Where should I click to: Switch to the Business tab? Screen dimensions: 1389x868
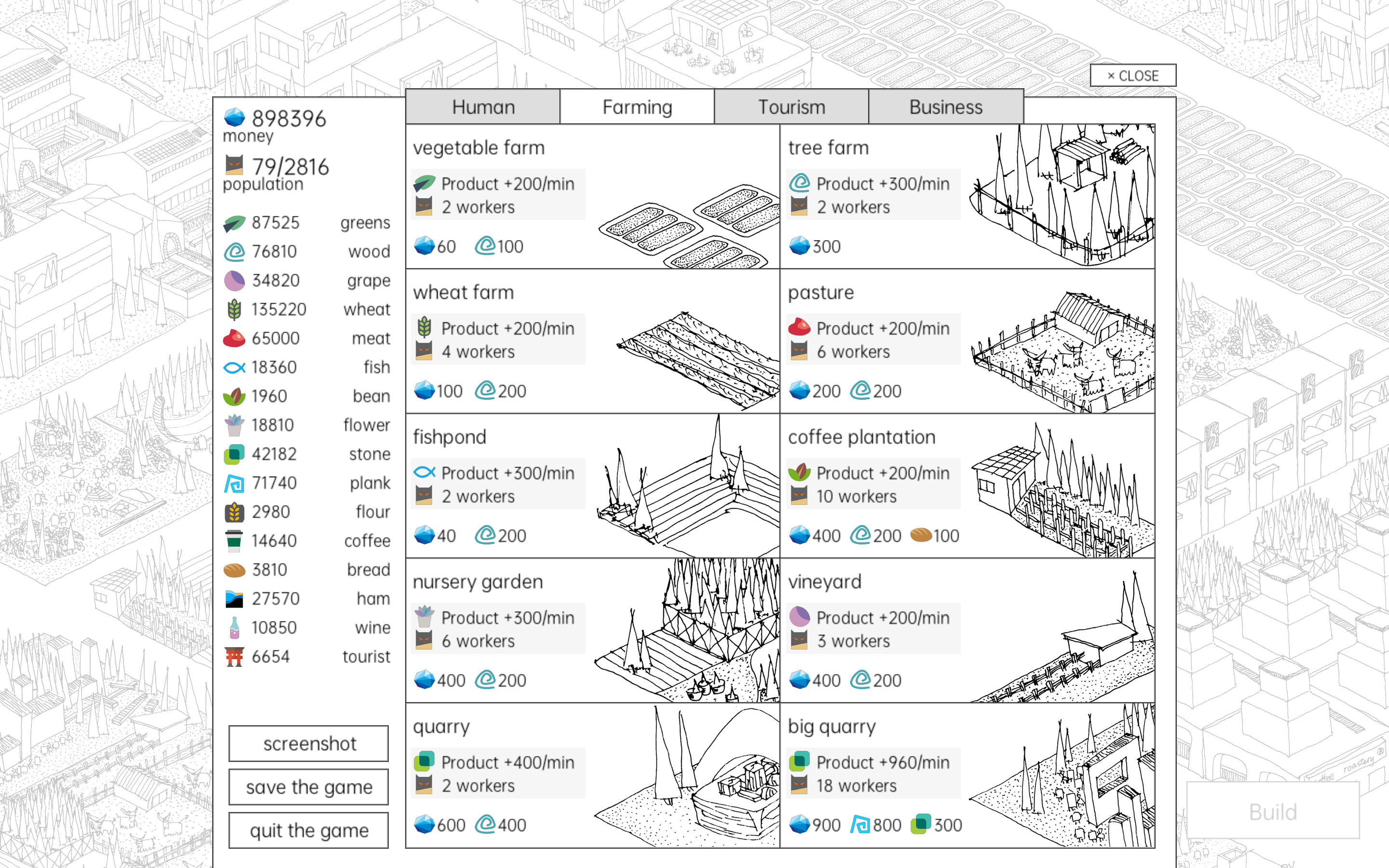[945, 107]
